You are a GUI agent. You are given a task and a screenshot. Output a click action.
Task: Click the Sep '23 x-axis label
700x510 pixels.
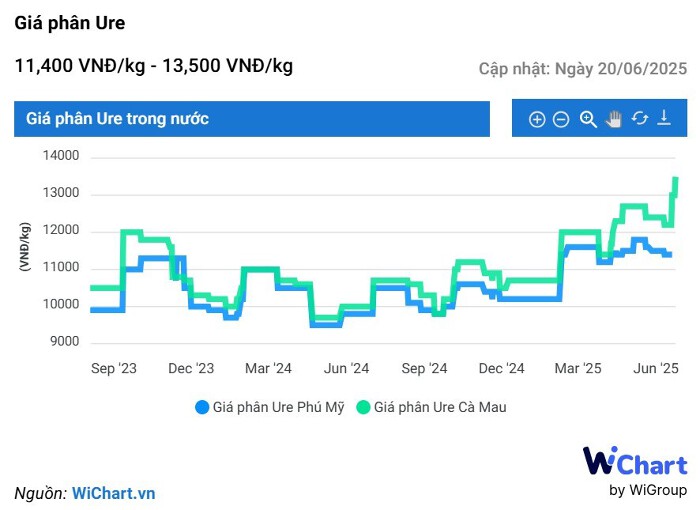[x=114, y=369]
